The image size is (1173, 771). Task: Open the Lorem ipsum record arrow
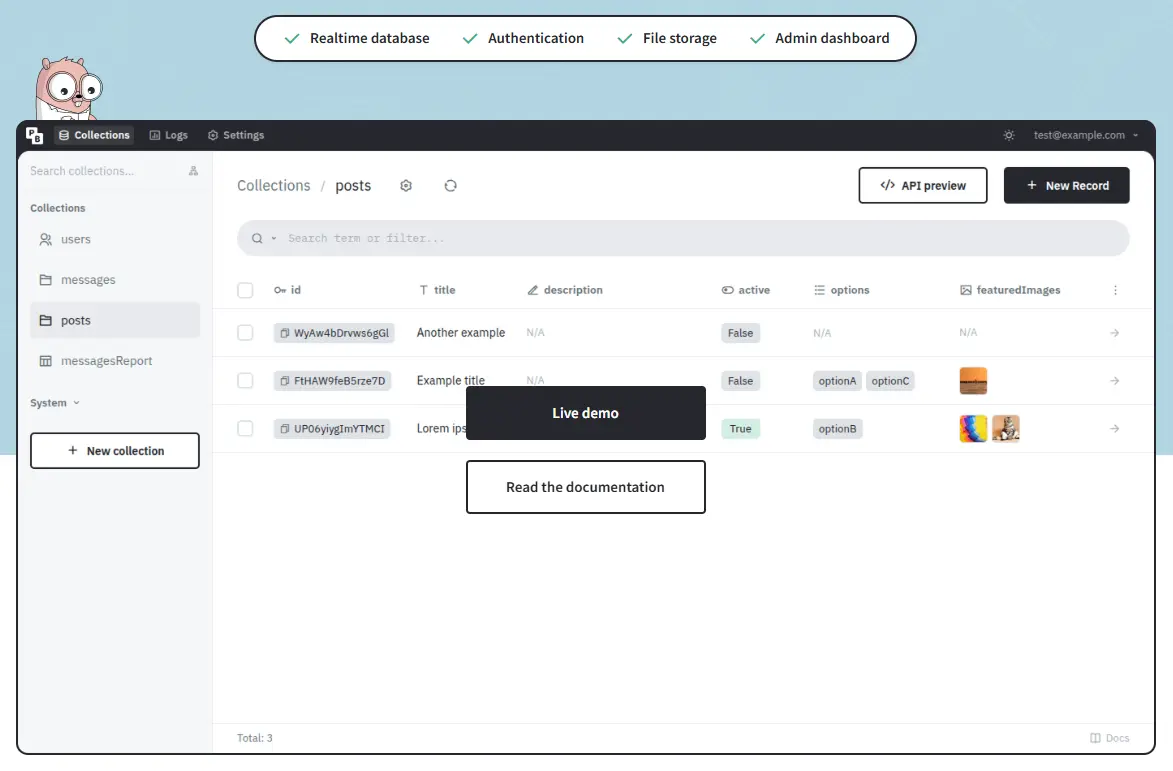[x=1115, y=428]
